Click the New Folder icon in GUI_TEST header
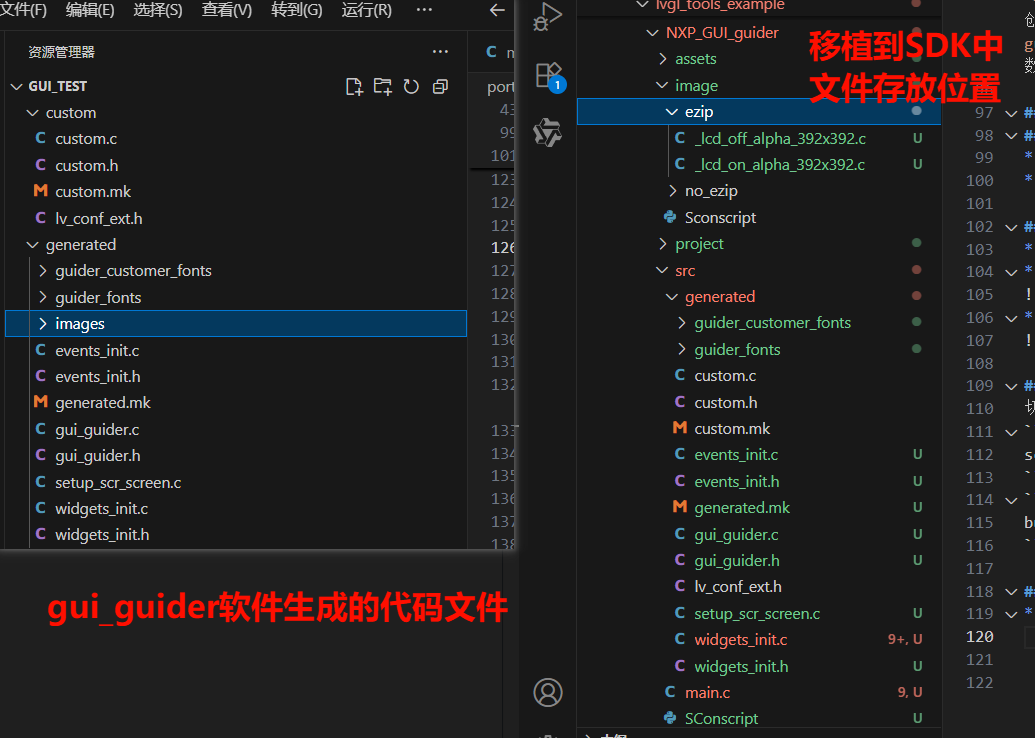Screen dimensions: 1035x738 click(382, 87)
